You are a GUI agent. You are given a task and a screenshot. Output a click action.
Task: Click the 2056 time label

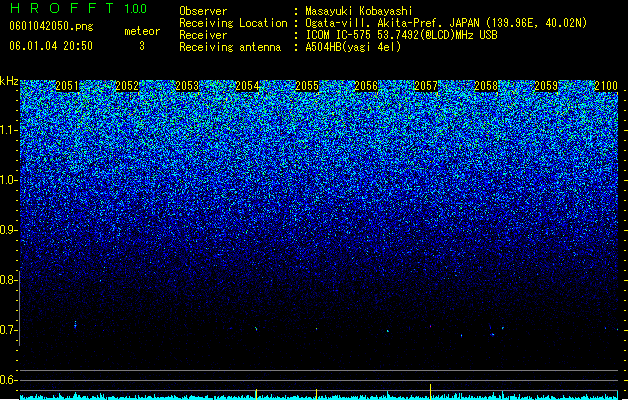tap(366, 86)
